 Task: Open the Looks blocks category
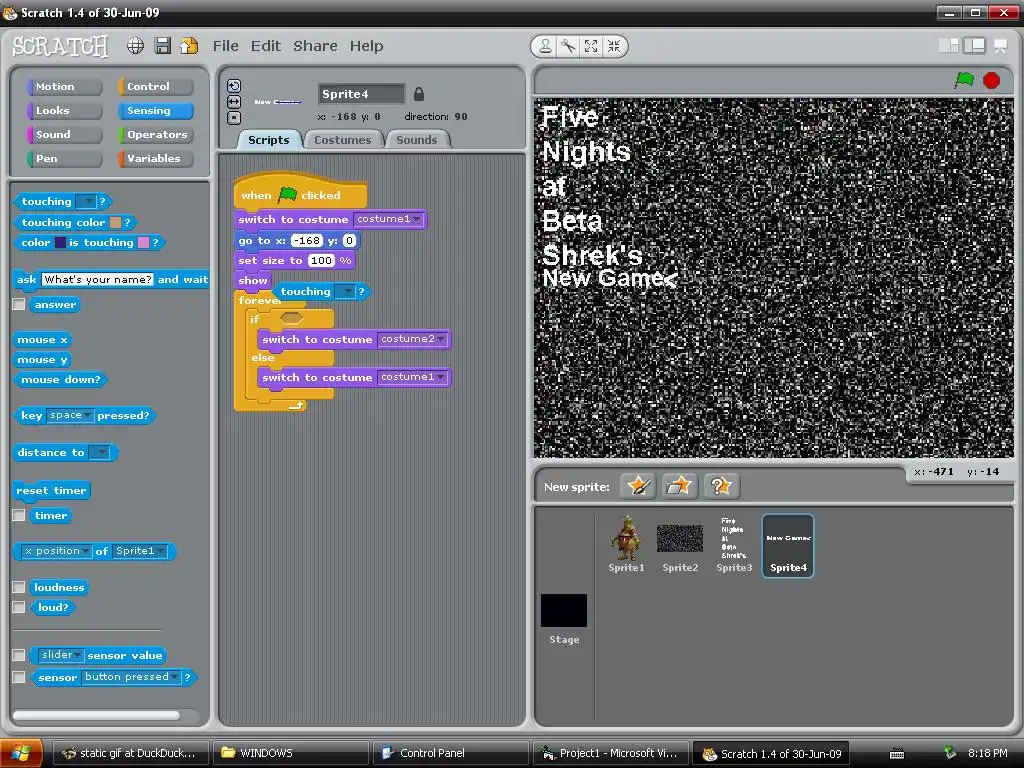tap(64, 110)
